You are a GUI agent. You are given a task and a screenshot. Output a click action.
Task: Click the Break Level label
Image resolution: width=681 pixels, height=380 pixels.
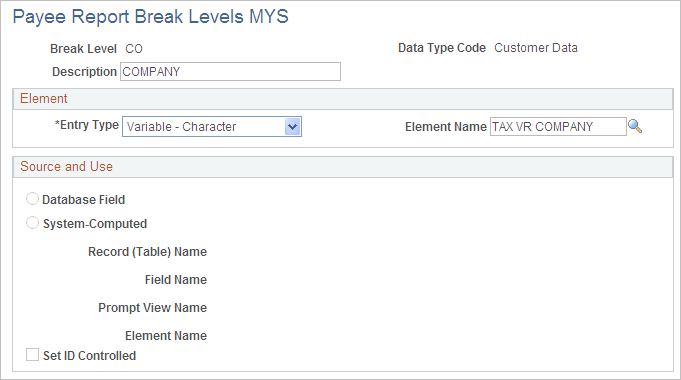point(83,49)
